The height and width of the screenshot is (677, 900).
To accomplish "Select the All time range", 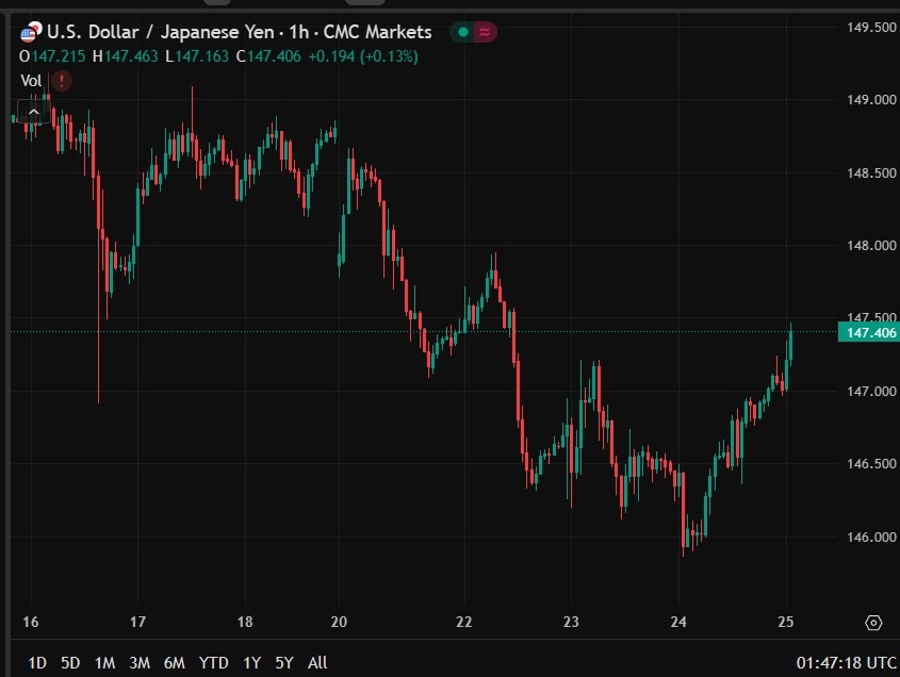I will (317, 663).
